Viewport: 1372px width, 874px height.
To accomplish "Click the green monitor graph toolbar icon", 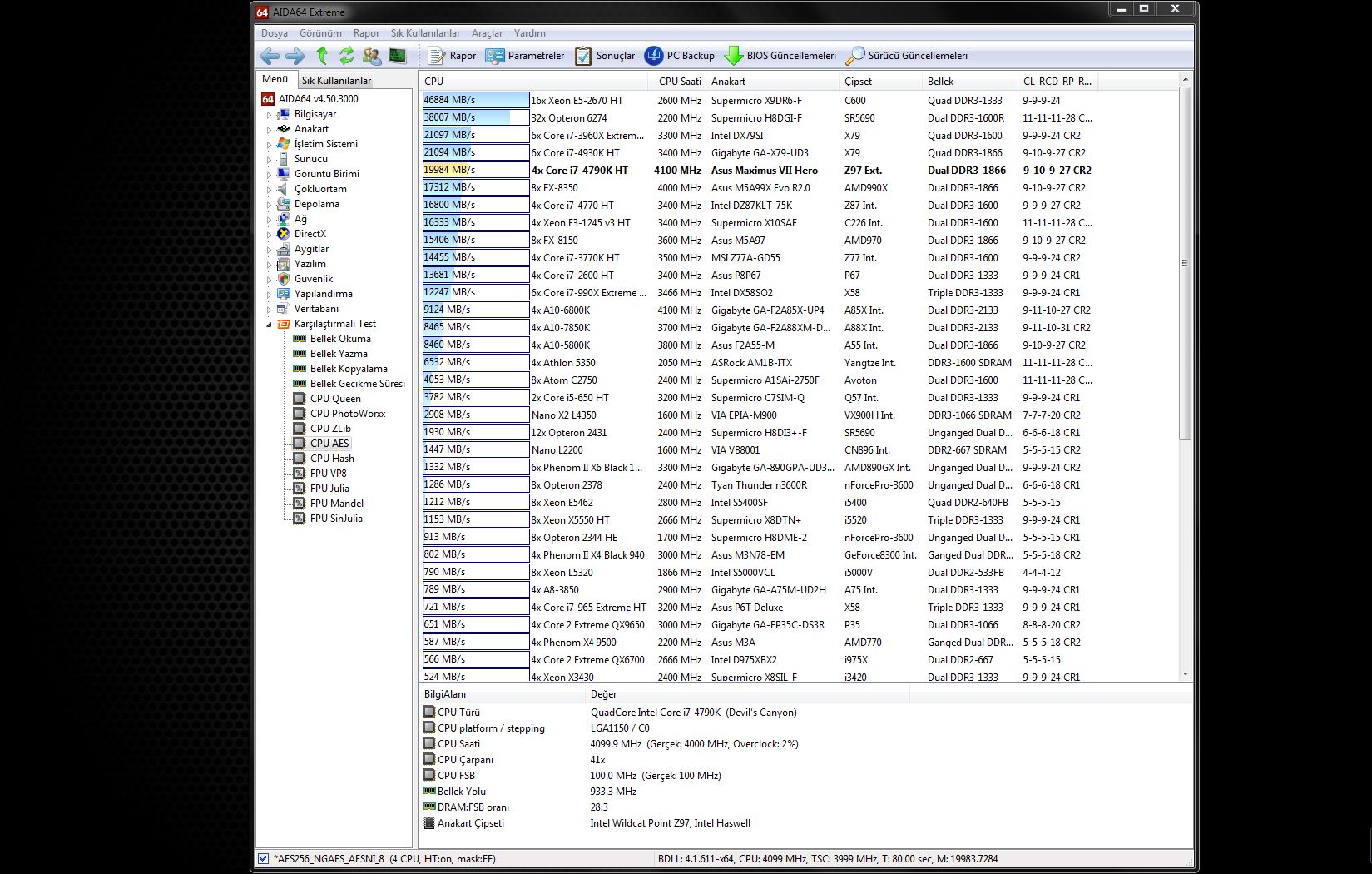I will click(x=398, y=56).
